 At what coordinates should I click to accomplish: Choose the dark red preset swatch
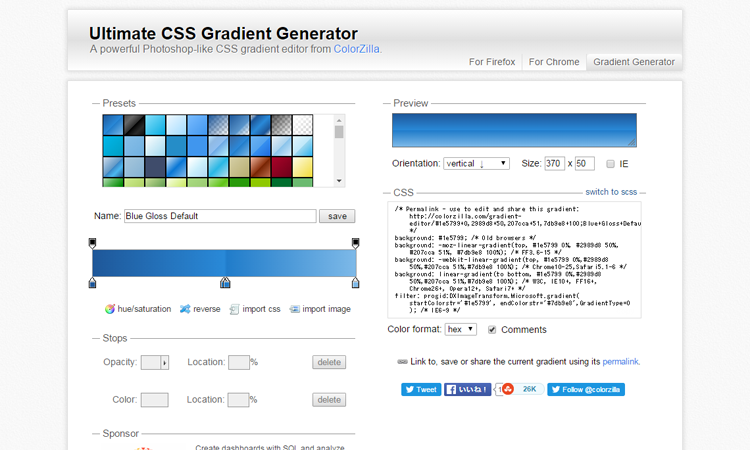pyautogui.click(x=282, y=167)
